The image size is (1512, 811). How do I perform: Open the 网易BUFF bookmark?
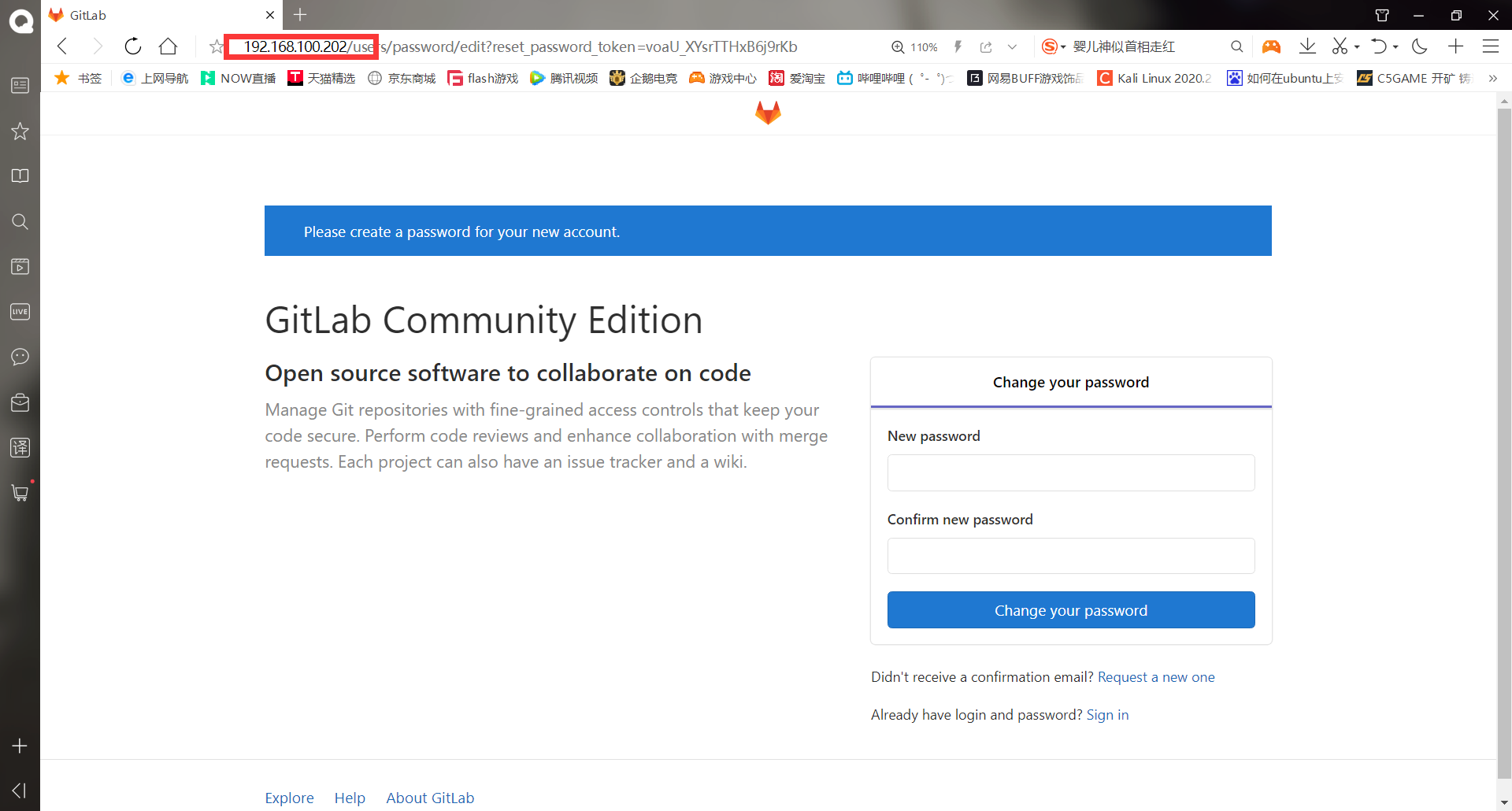(1025, 78)
